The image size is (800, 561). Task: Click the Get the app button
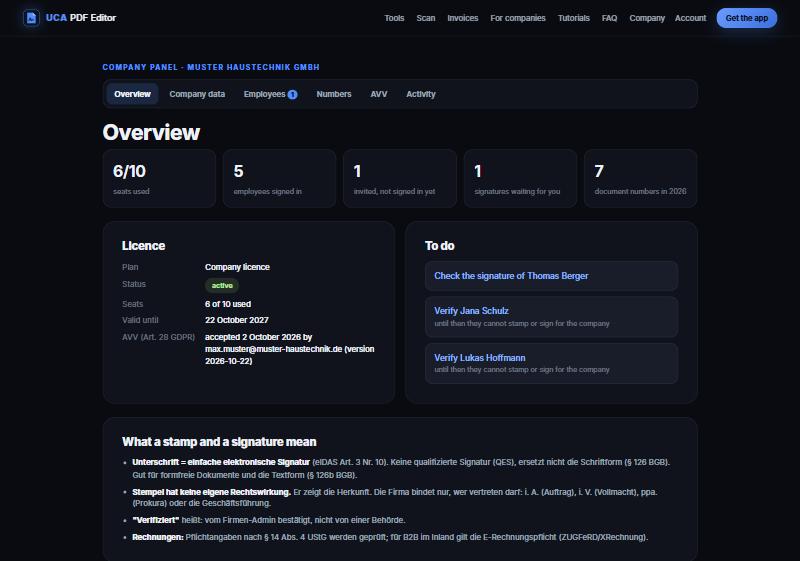coord(746,18)
